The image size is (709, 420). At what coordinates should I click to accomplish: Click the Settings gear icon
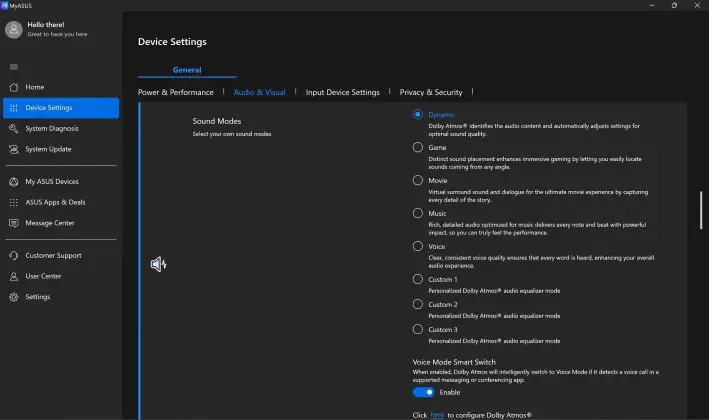pos(14,297)
